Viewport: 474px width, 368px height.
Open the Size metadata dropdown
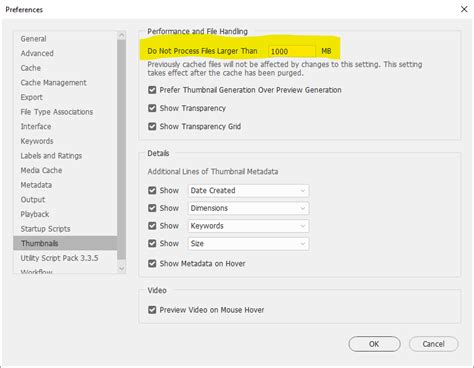click(x=248, y=244)
